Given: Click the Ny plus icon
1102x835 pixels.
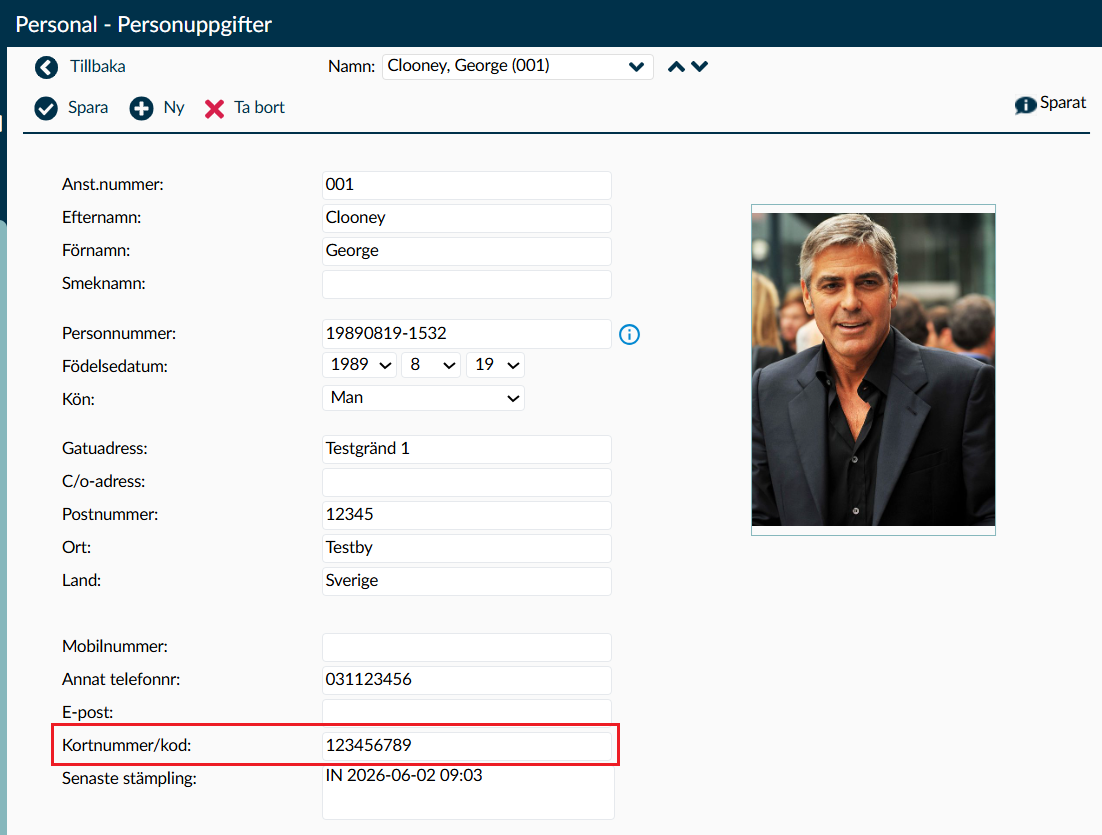Looking at the screenshot, I should click(141, 108).
